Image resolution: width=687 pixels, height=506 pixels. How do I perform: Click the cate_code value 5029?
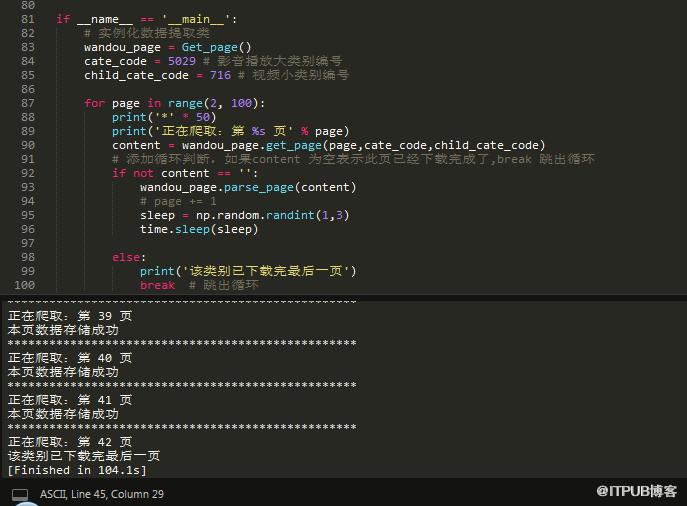click(181, 61)
